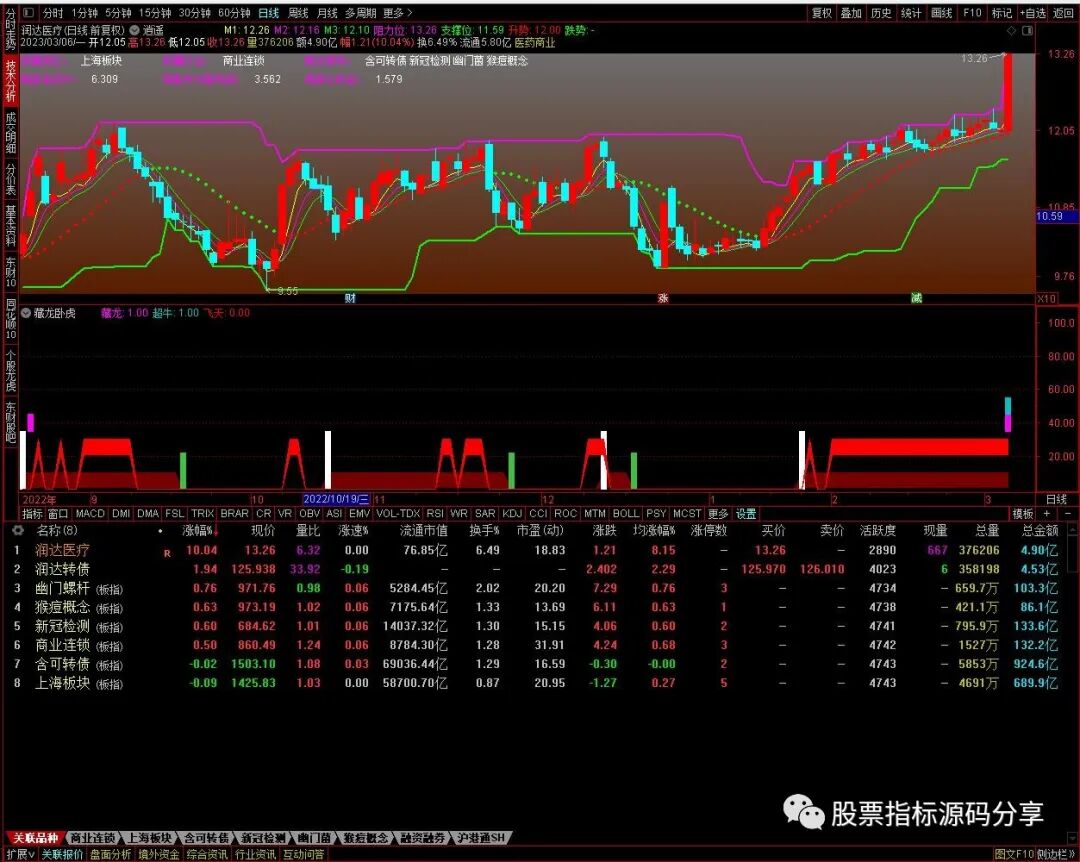Expand the 更多 period options
Image resolution: width=1080 pixels, height=862 pixels.
click(397, 13)
